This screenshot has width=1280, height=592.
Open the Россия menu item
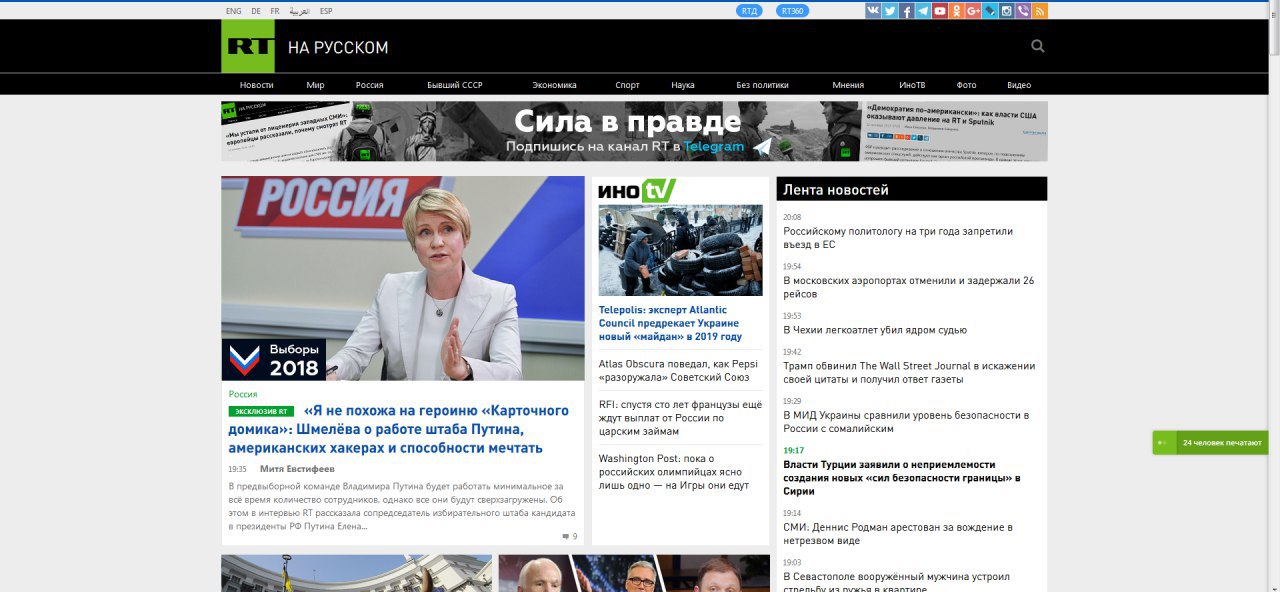click(x=370, y=85)
